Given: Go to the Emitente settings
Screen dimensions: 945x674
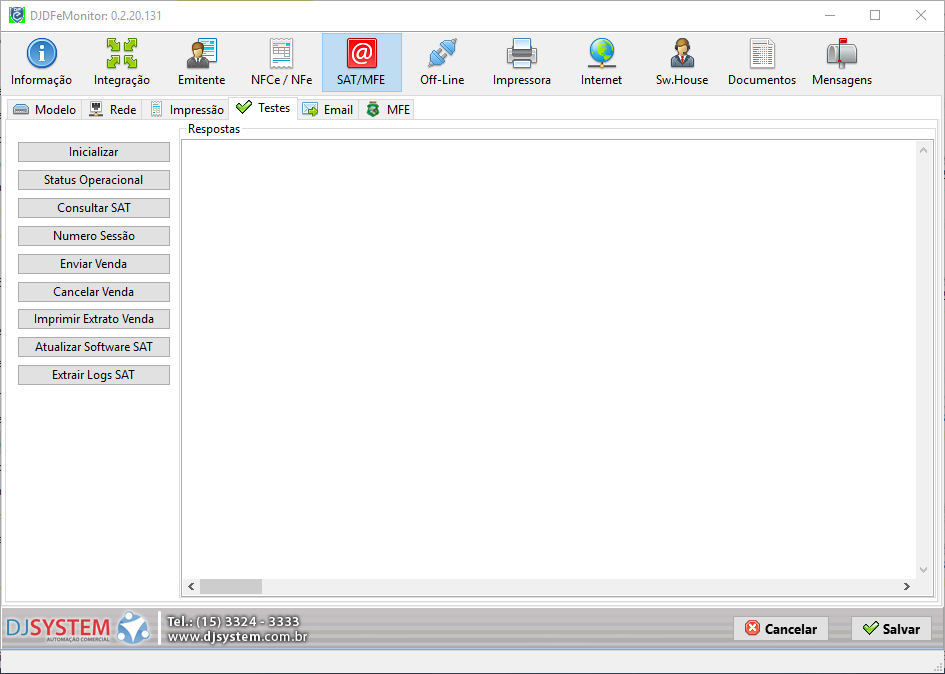Looking at the screenshot, I should tap(201, 62).
